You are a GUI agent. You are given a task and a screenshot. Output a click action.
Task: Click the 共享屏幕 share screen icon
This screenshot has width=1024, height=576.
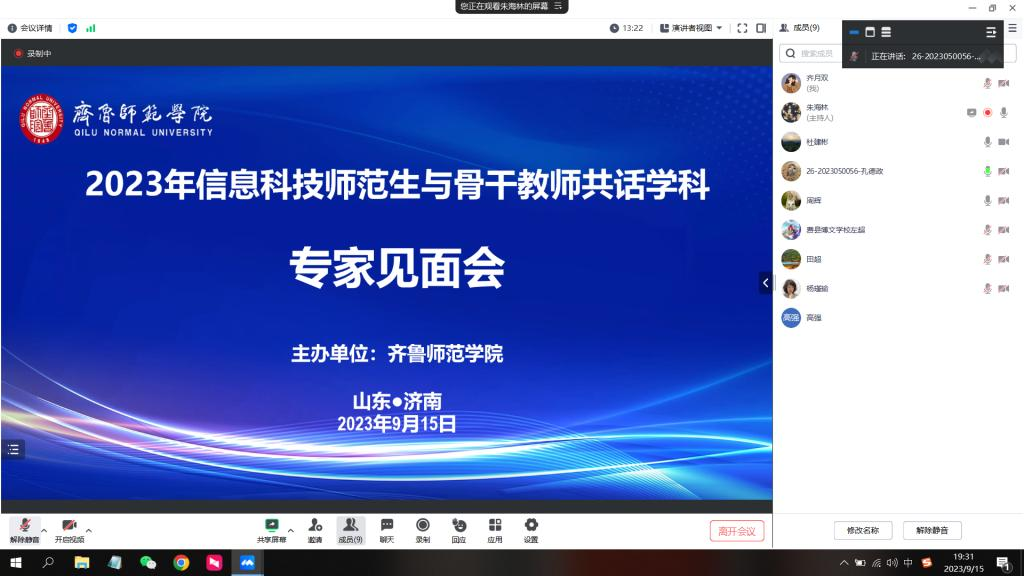pos(271,525)
